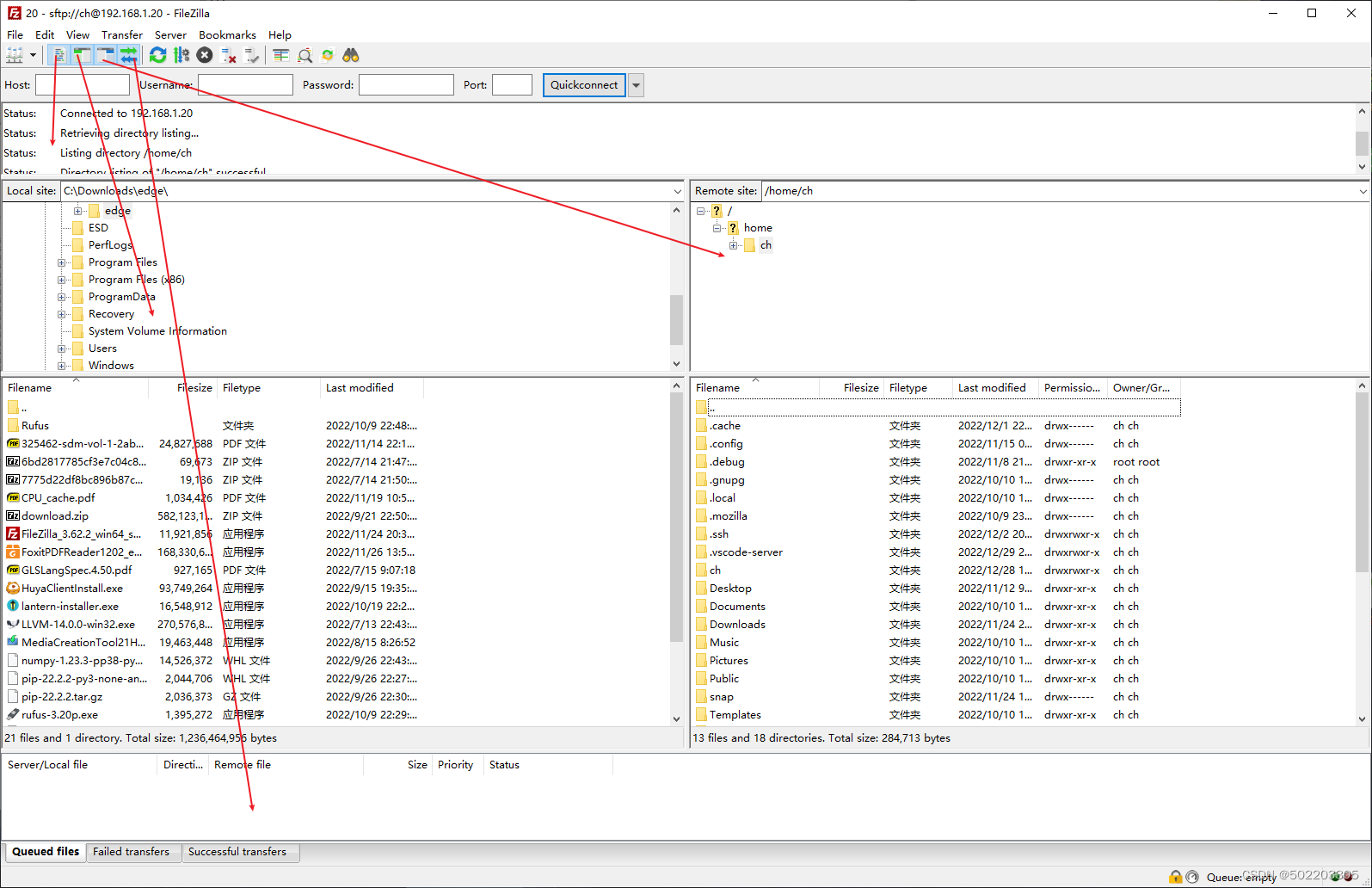Open the Site Manager dropdown arrow
Screen dimensions: 1372x888
(34, 55)
